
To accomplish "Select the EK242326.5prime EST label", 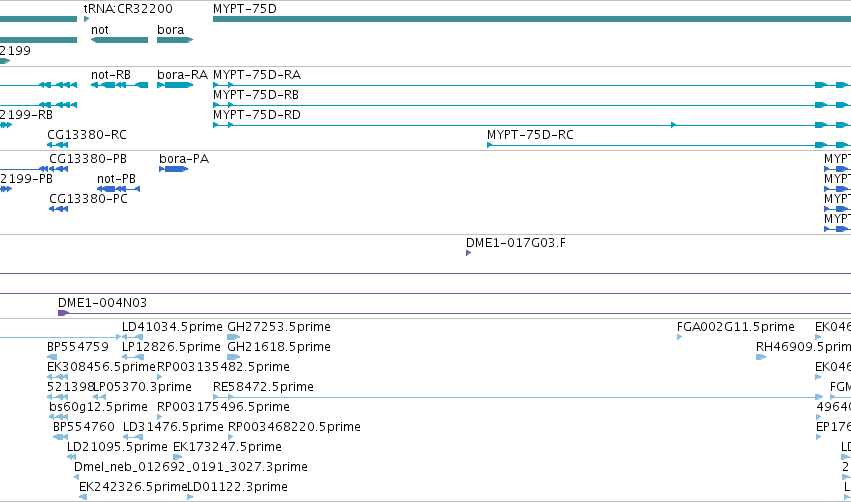I will click(133, 487).
